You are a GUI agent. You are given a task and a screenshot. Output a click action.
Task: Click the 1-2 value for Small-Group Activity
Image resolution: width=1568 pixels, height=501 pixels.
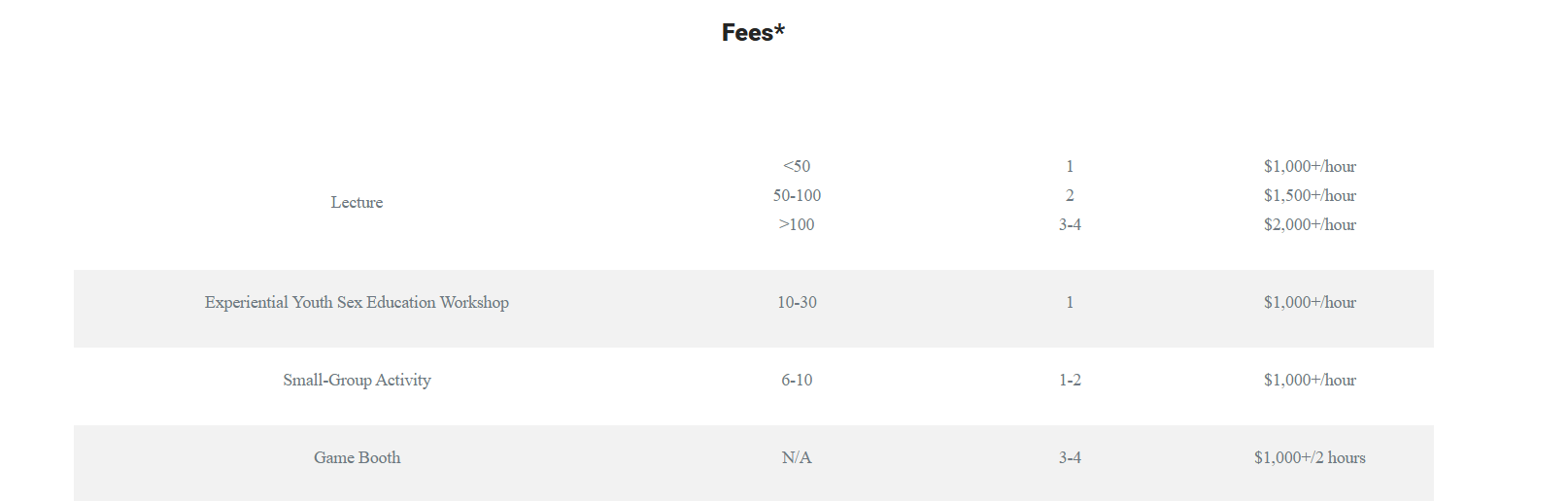point(1070,380)
